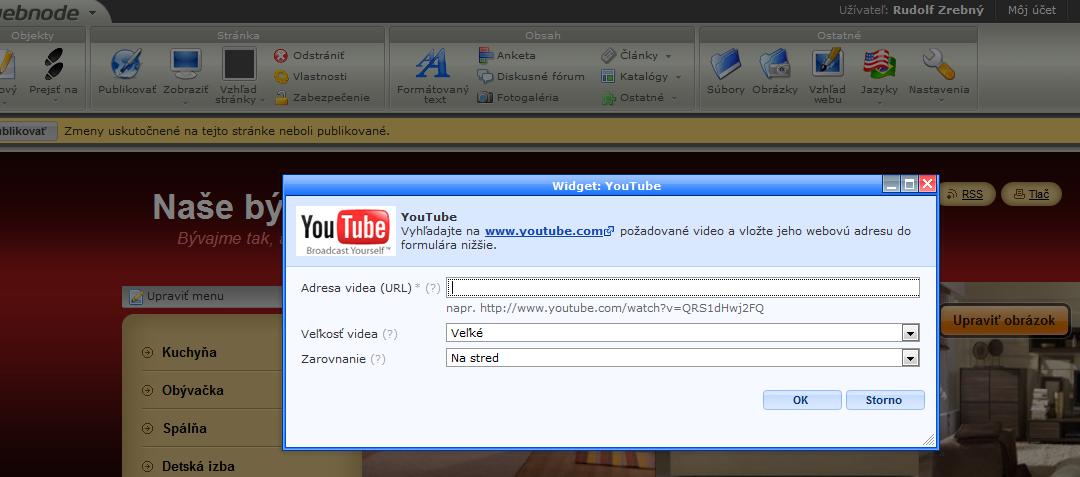This screenshot has height=477, width=1080.
Task: Open Kuchyňa menu item
Action: coord(189,352)
